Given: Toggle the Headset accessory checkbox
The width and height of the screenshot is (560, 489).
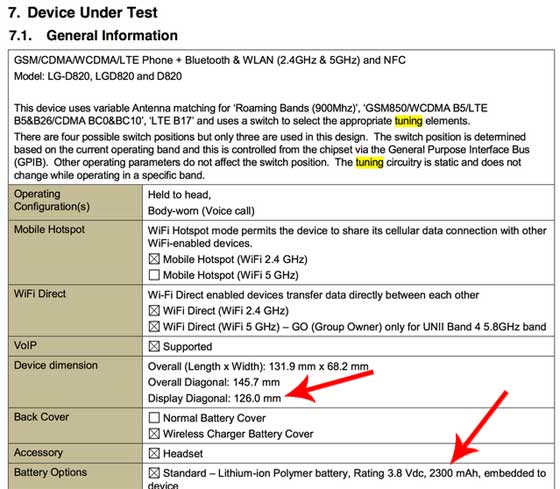Looking at the screenshot, I should [x=154, y=453].
